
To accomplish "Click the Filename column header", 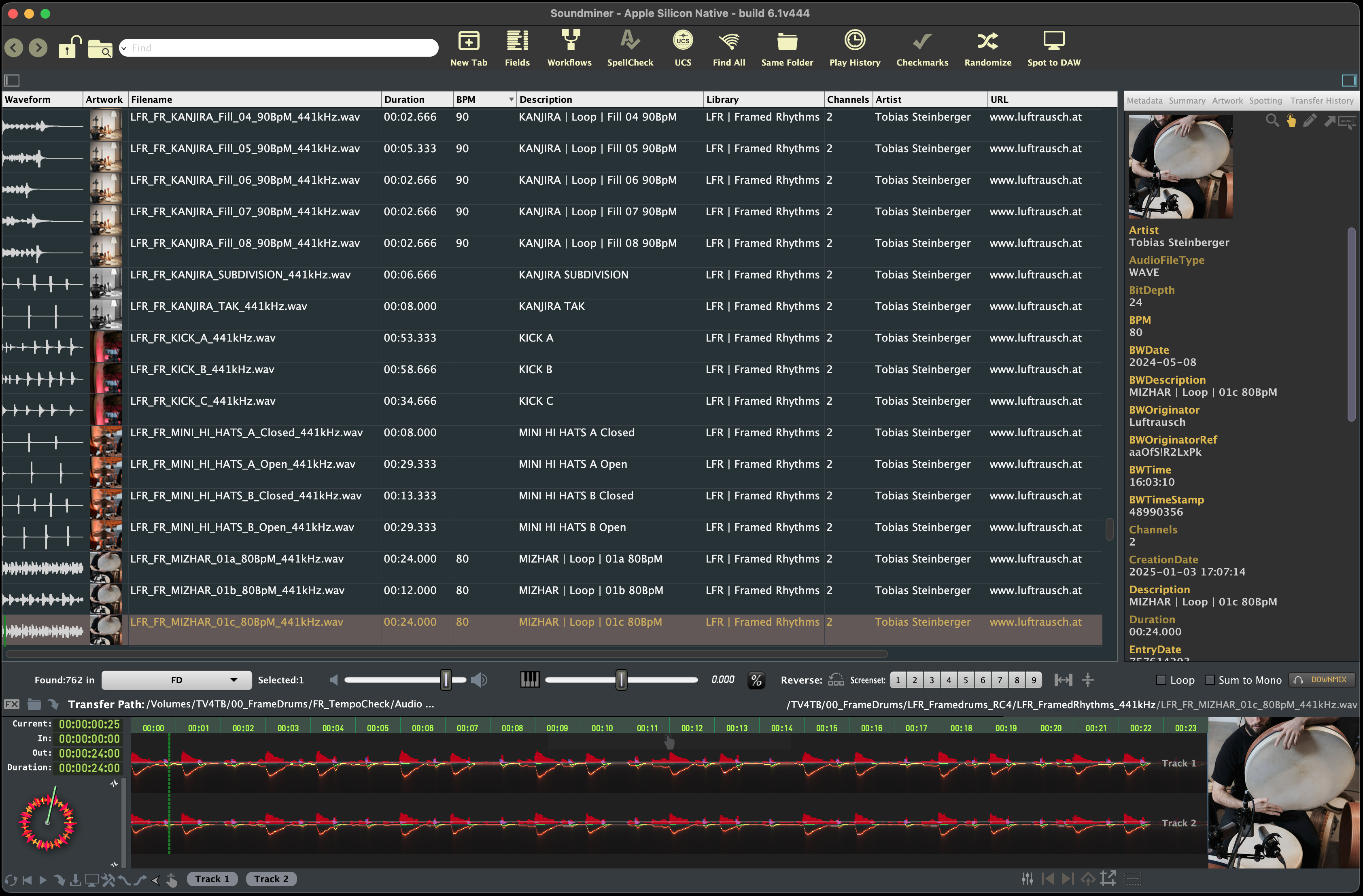I will (x=254, y=99).
